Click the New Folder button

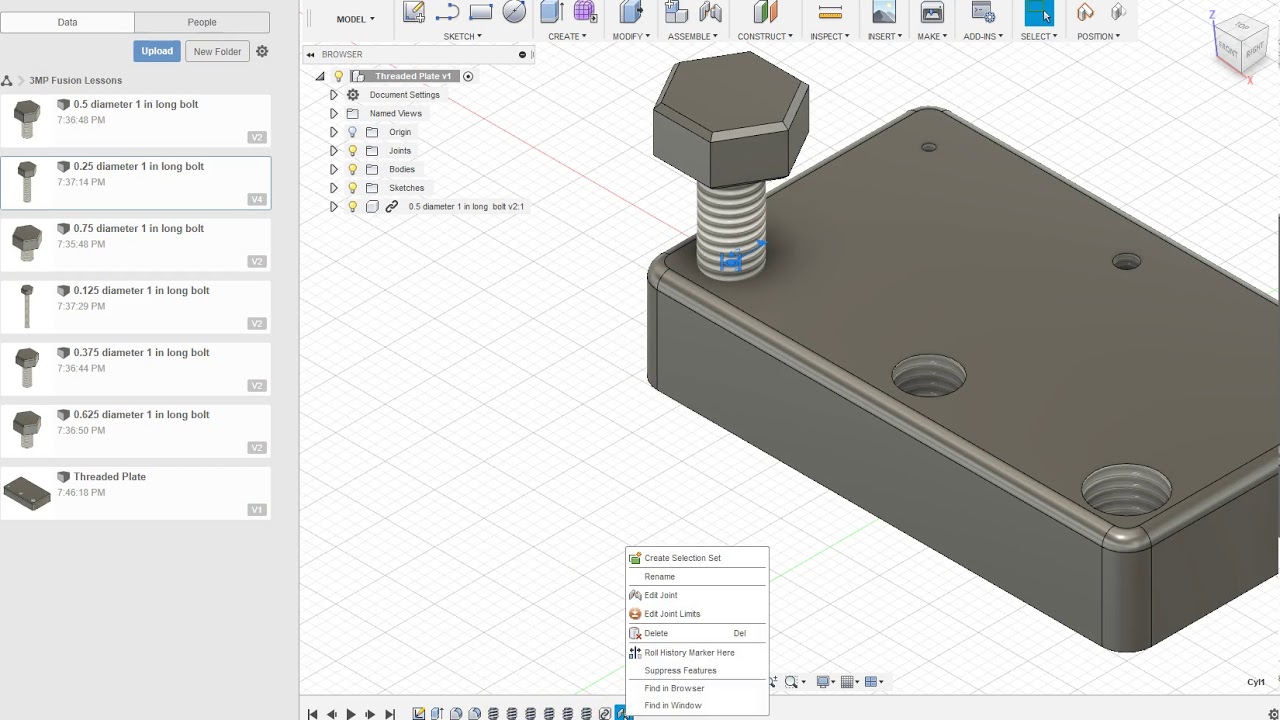coord(217,51)
